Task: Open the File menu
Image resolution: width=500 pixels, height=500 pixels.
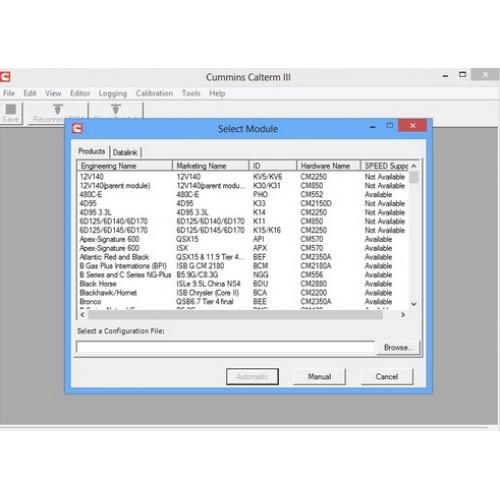Action: pyautogui.click(x=9, y=93)
